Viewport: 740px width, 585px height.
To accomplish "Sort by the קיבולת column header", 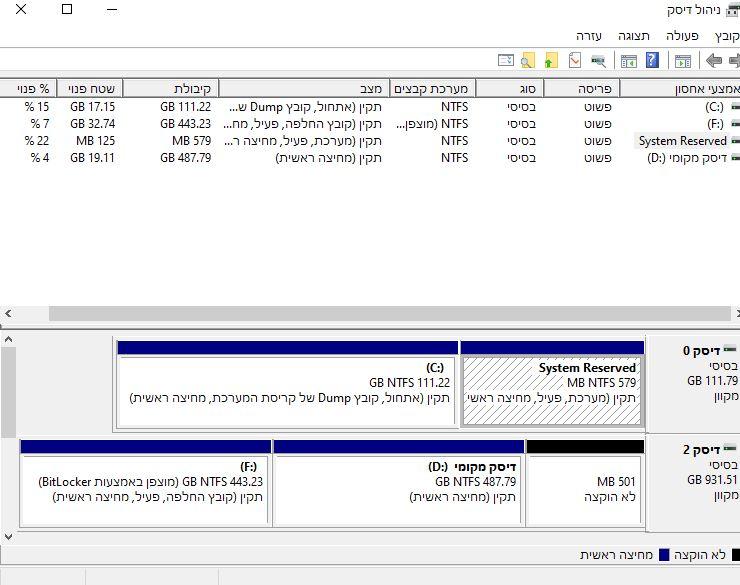I will tap(170, 88).
